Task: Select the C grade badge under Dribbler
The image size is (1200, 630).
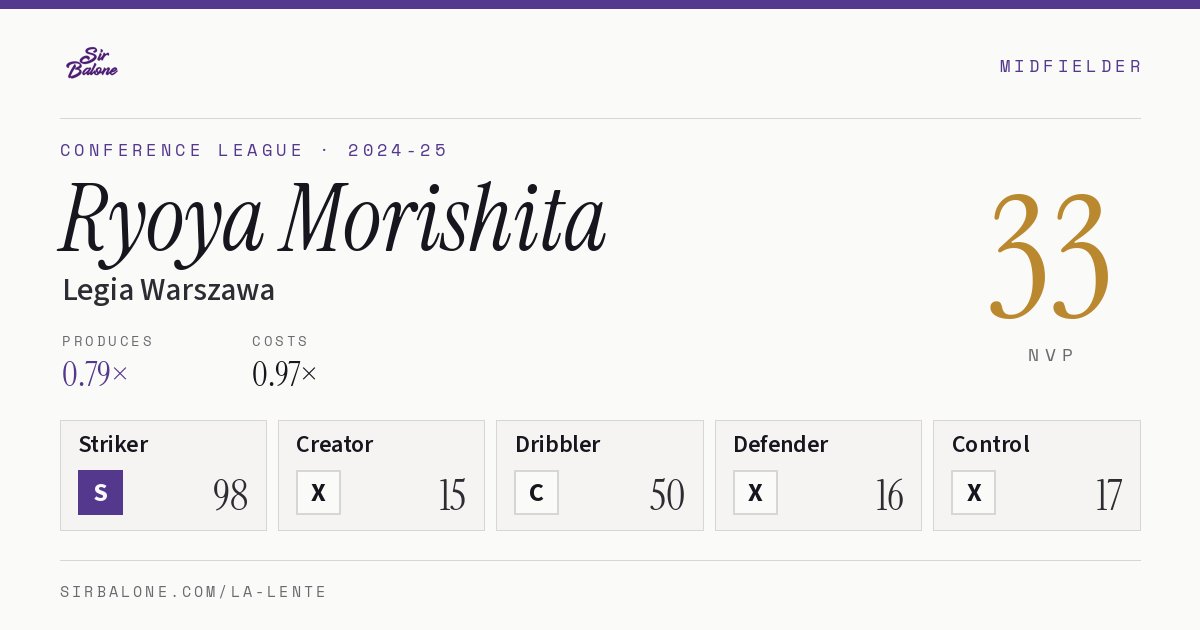Action: (536, 492)
